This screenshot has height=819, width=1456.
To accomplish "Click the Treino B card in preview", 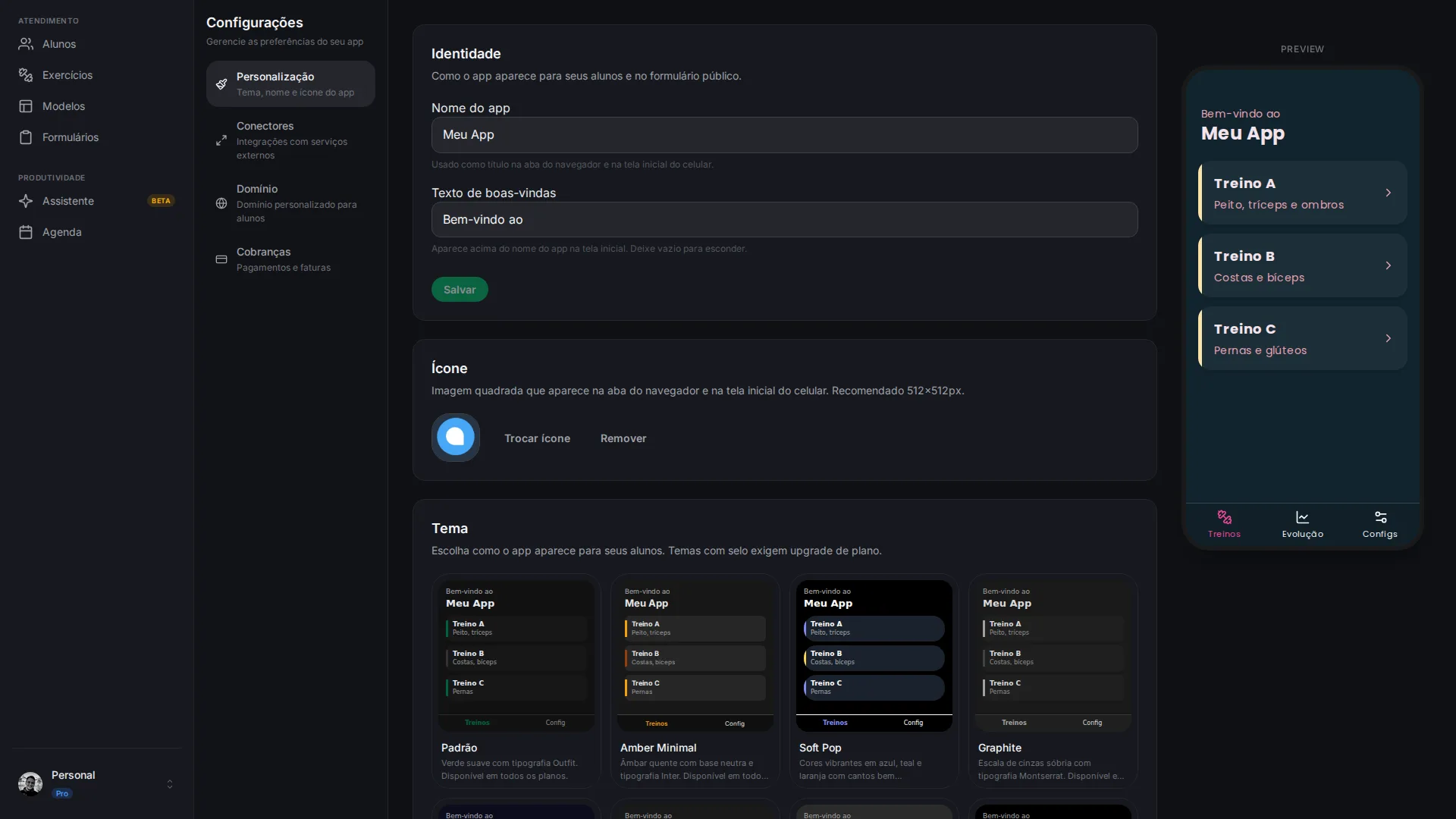I will point(1303,265).
